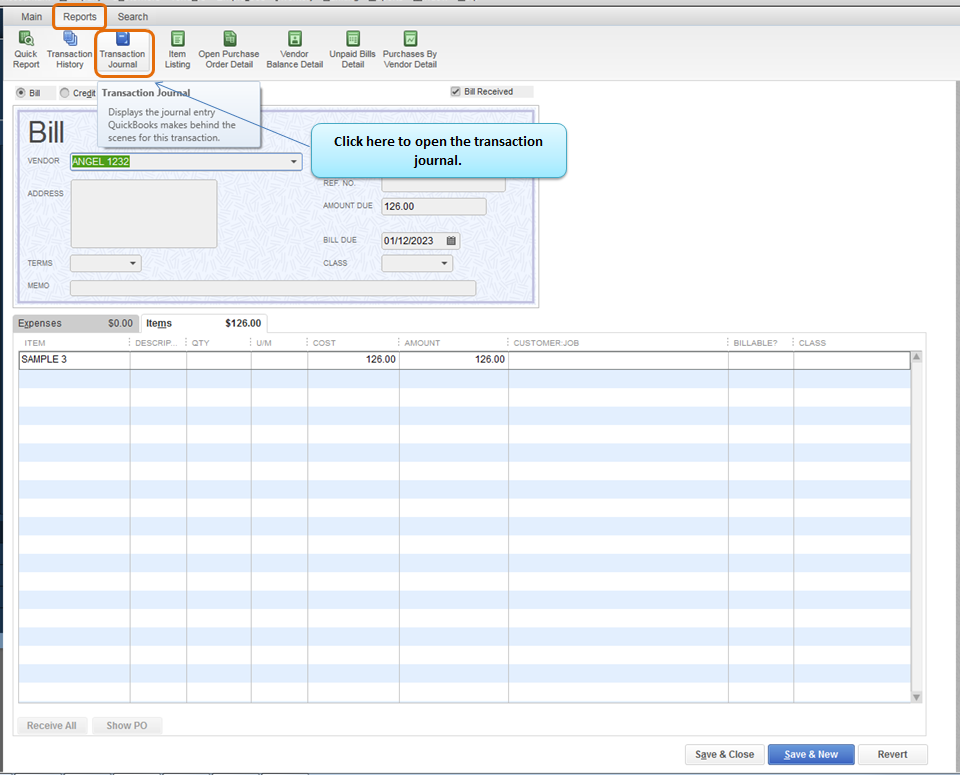Image resolution: width=960 pixels, height=775 pixels.
Task: Click the U/M column header
Action: click(x=264, y=343)
